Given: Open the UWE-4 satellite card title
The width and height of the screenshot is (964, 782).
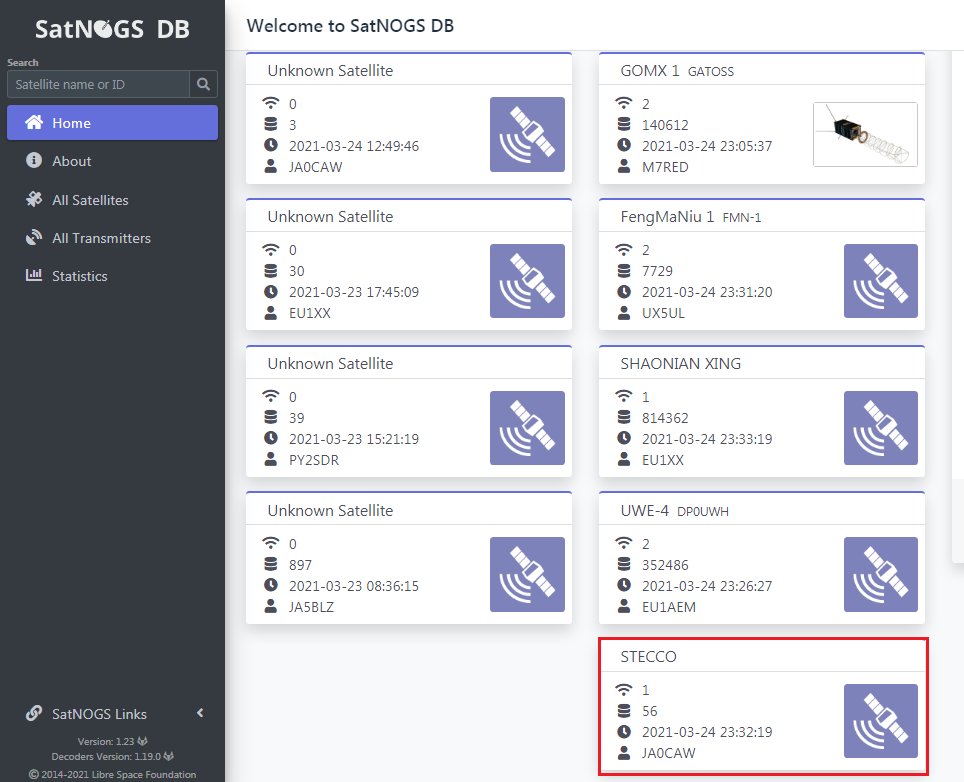Looking at the screenshot, I should [644, 511].
